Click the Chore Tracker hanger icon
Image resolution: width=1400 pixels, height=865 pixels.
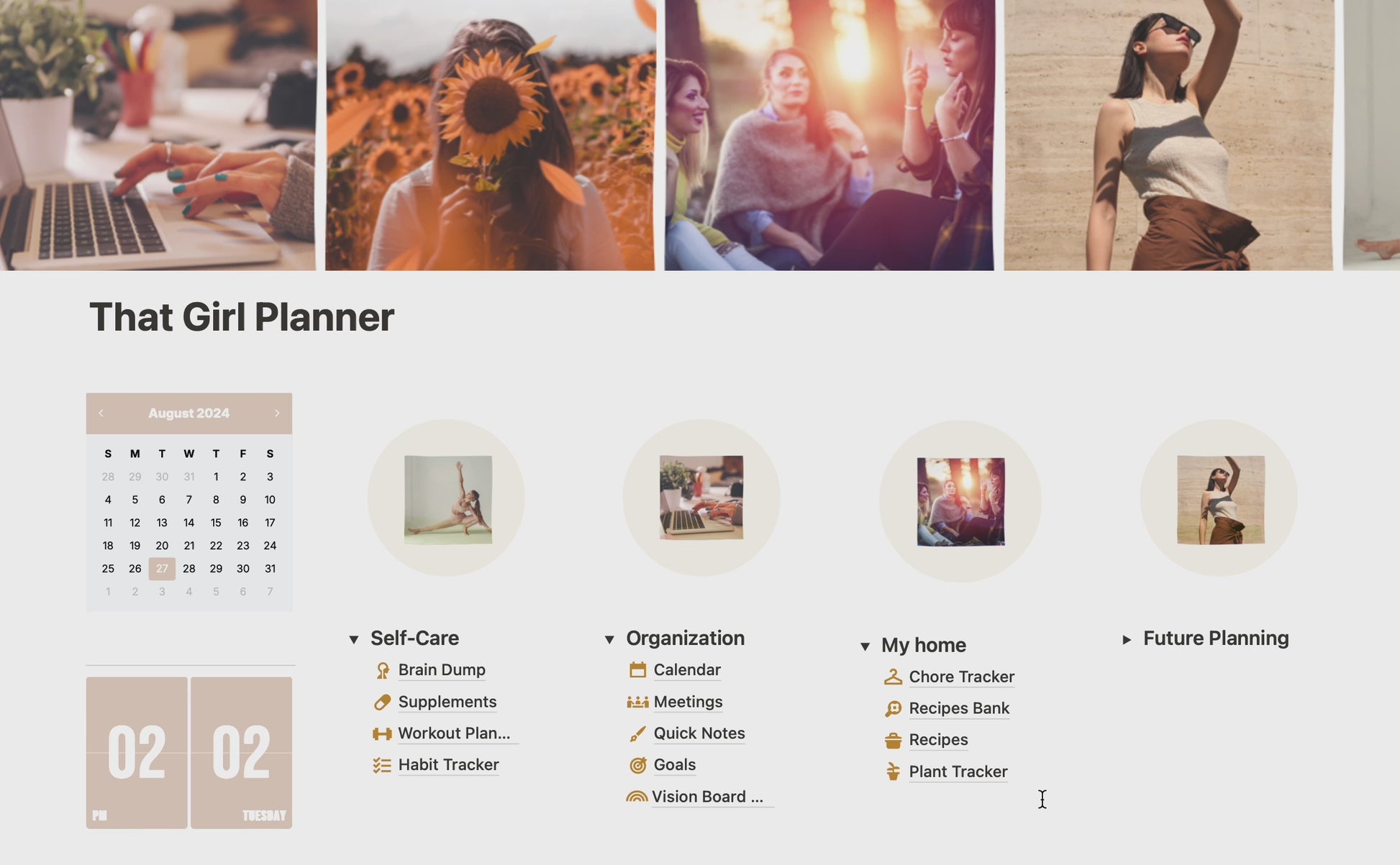pyautogui.click(x=893, y=677)
